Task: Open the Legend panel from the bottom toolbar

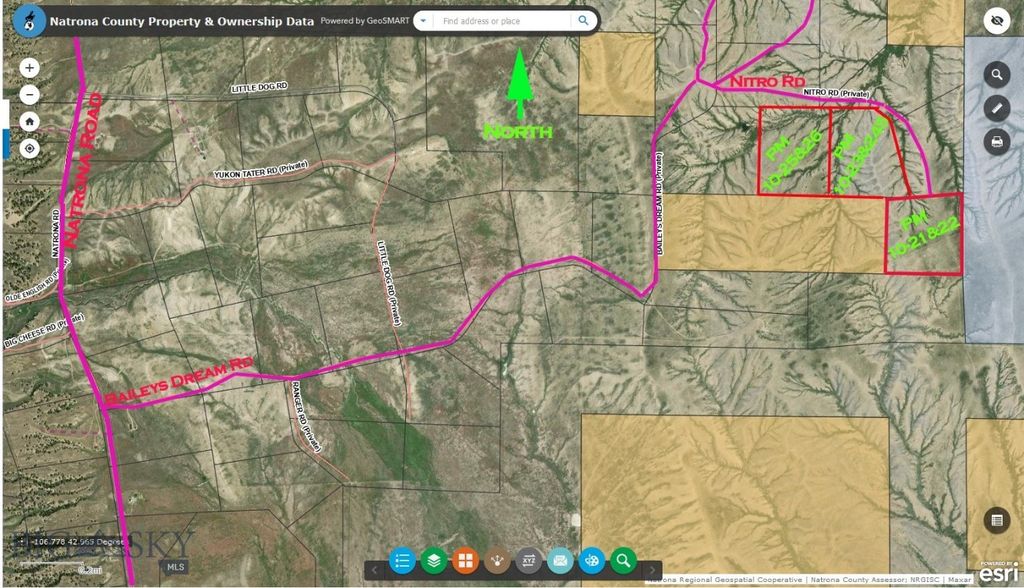Action: point(404,561)
